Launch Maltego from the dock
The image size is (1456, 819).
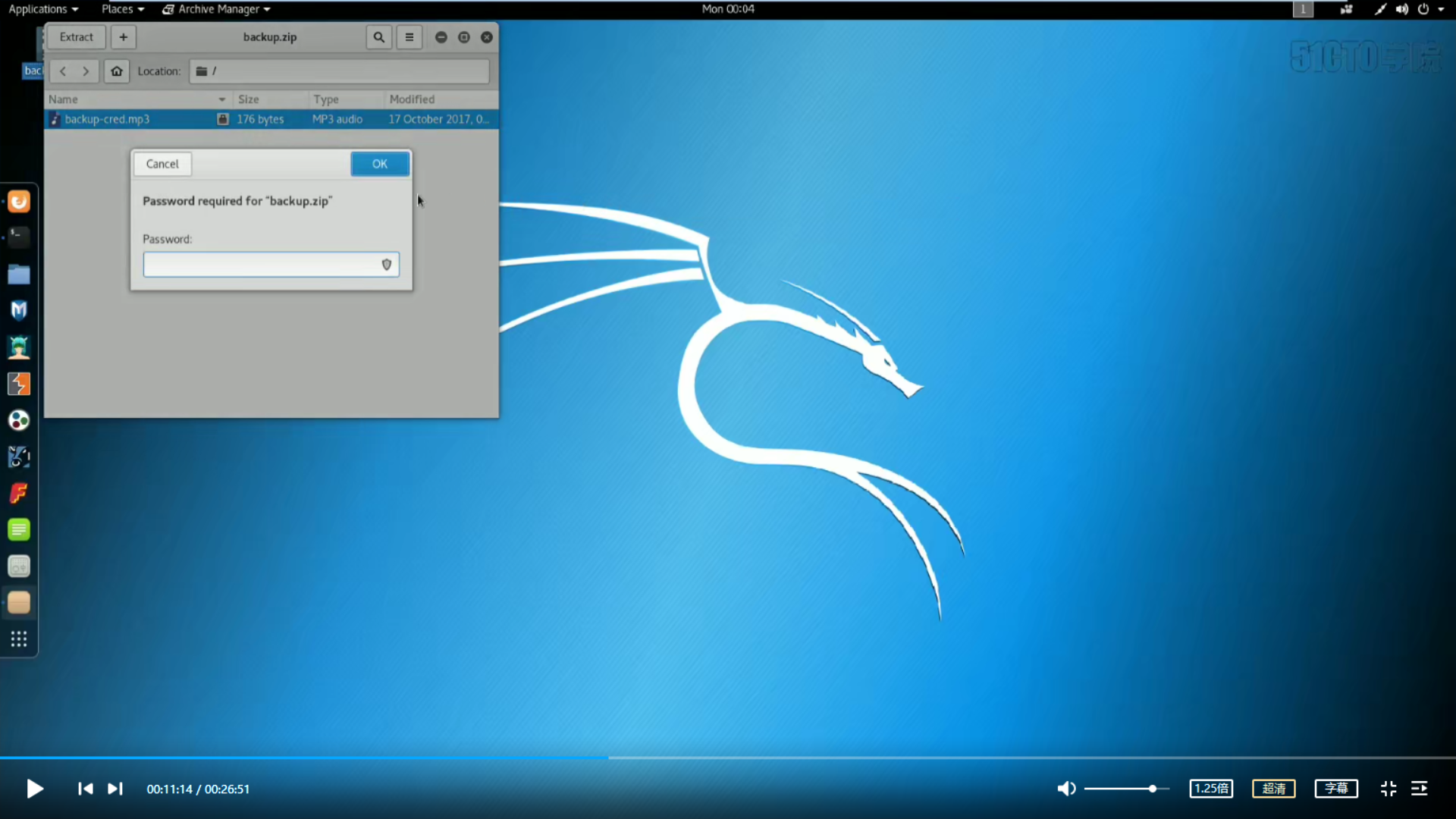point(19,457)
